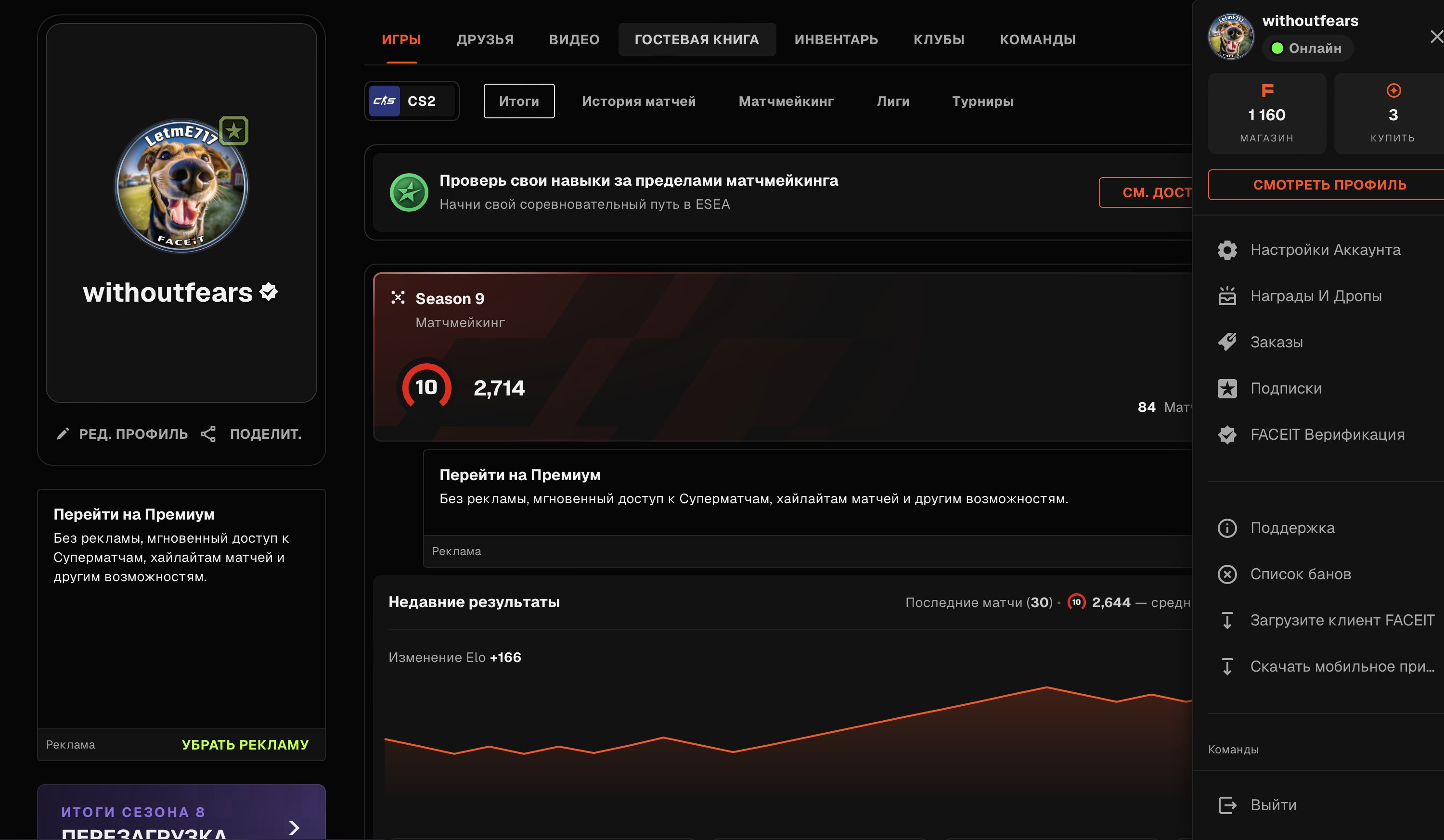Click the Поддержка info icon
The width and height of the screenshot is (1444, 840).
pos(1227,528)
